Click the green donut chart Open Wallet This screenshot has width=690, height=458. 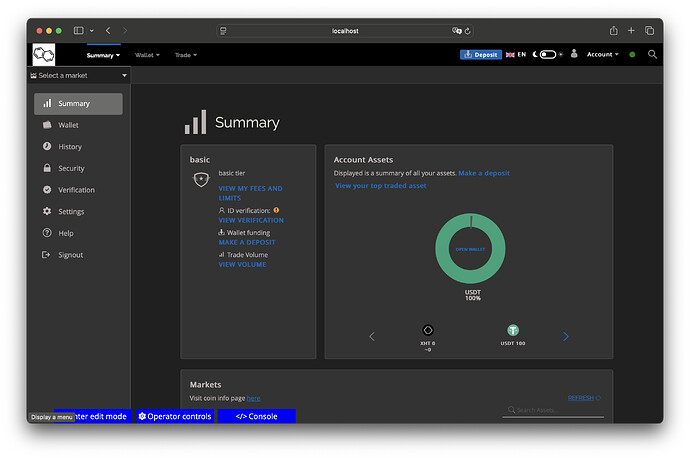tap(470, 249)
